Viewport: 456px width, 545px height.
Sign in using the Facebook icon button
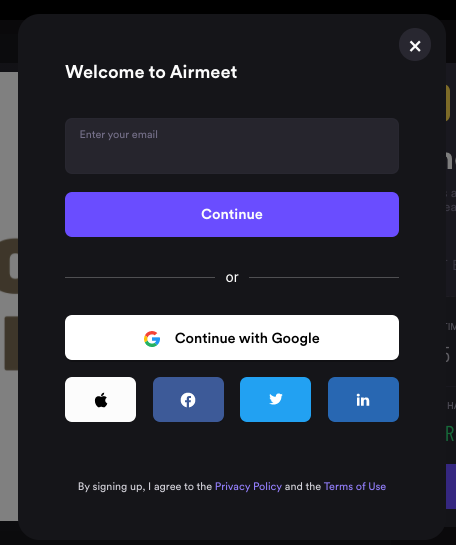pyautogui.click(x=188, y=399)
